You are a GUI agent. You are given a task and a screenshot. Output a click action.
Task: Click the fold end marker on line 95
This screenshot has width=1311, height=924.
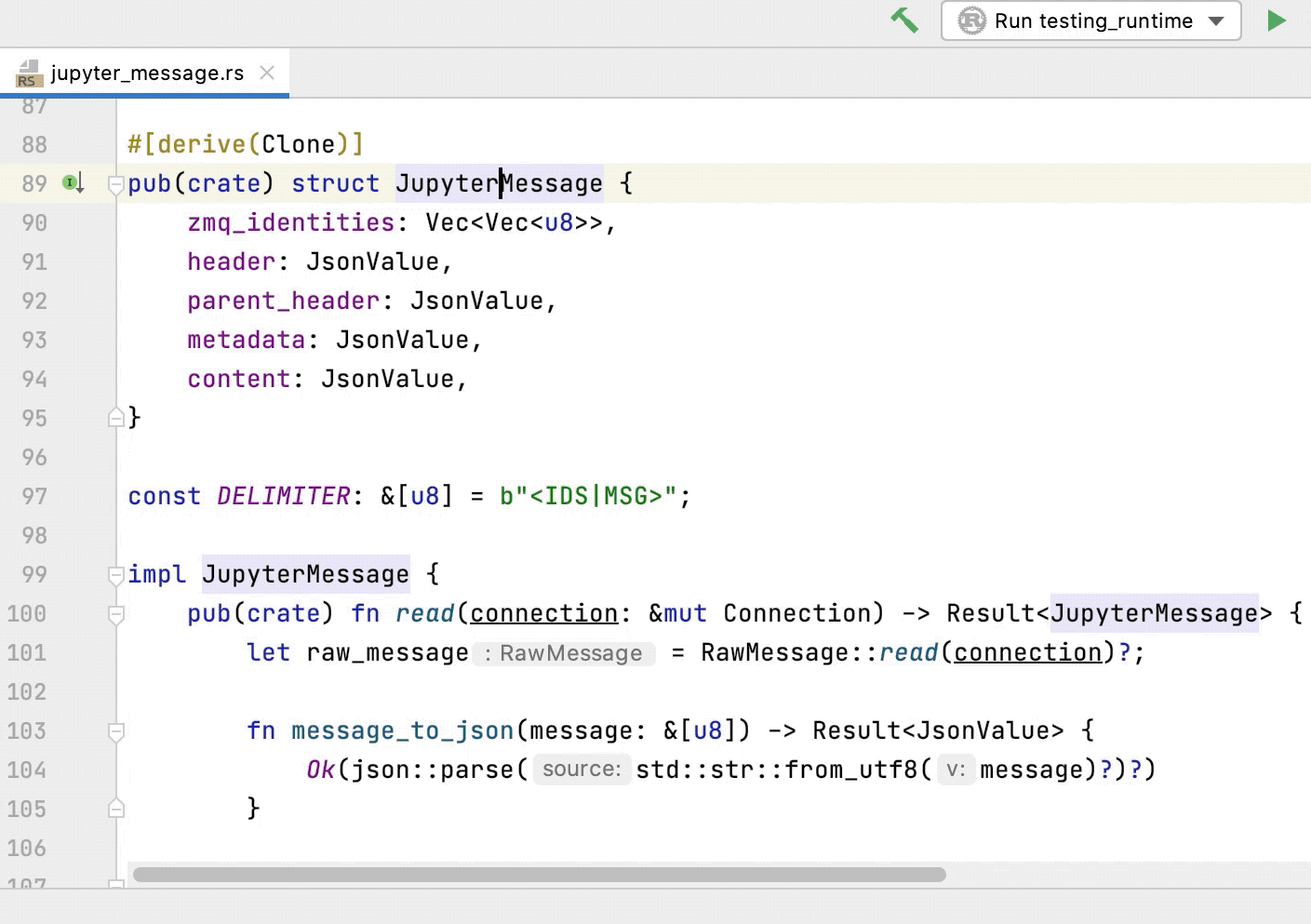pyautogui.click(x=116, y=417)
